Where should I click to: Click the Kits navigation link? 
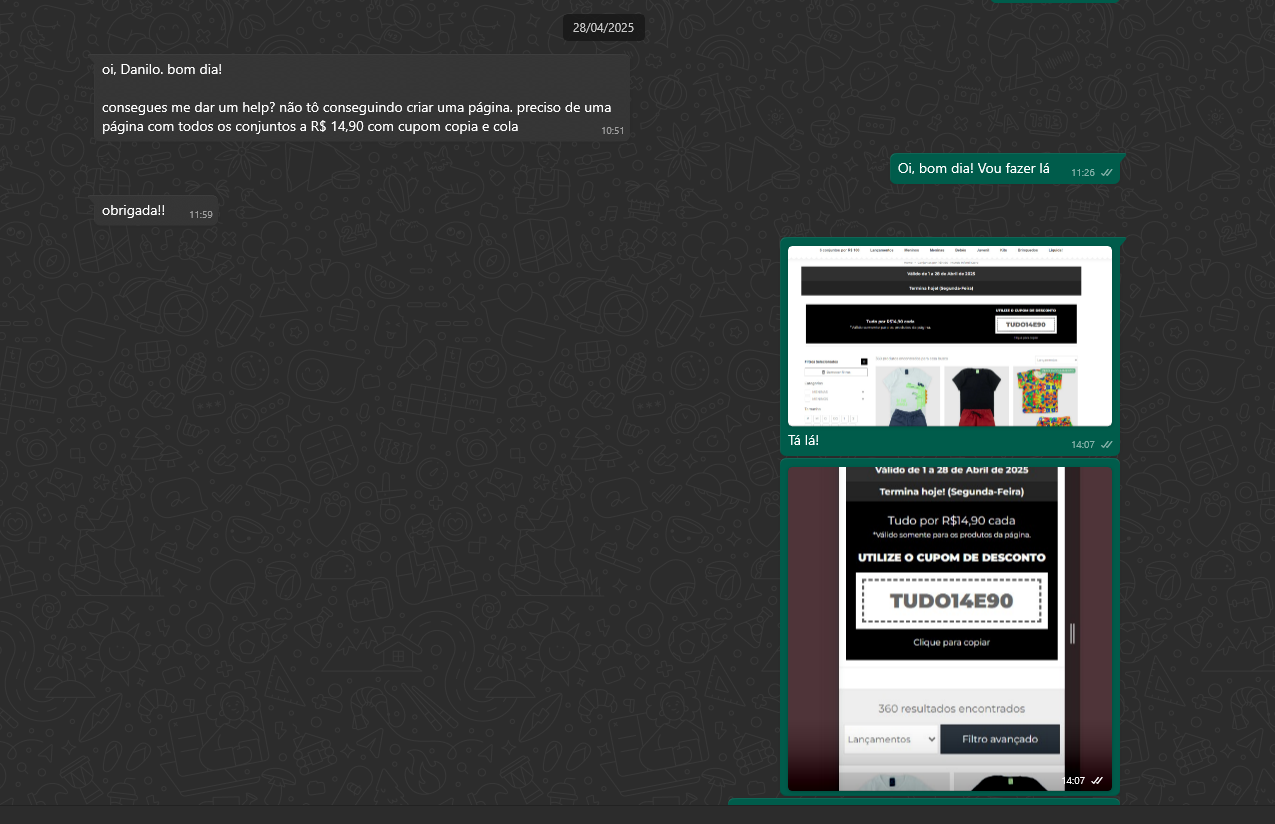pyautogui.click(x=1002, y=250)
